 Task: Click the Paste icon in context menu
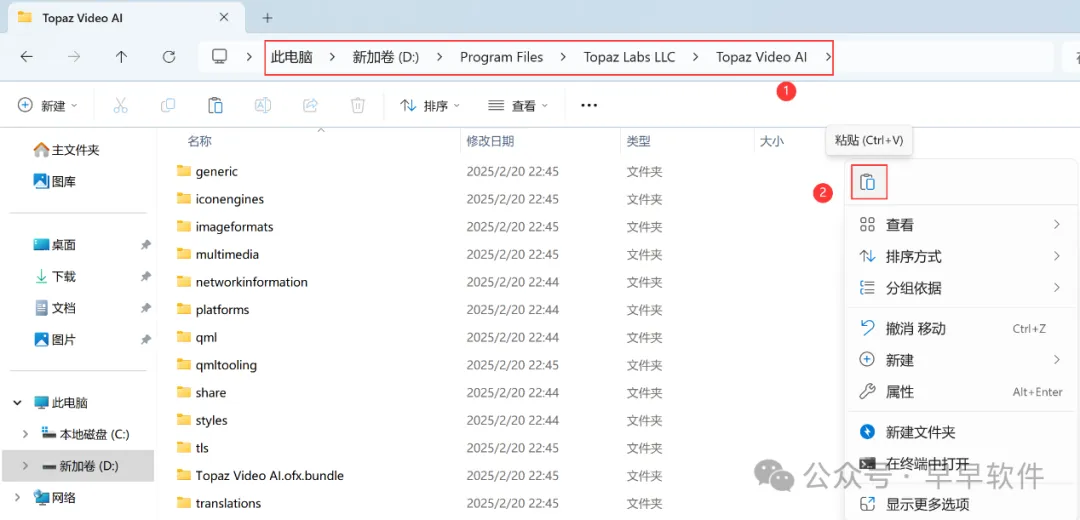[868, 183]
